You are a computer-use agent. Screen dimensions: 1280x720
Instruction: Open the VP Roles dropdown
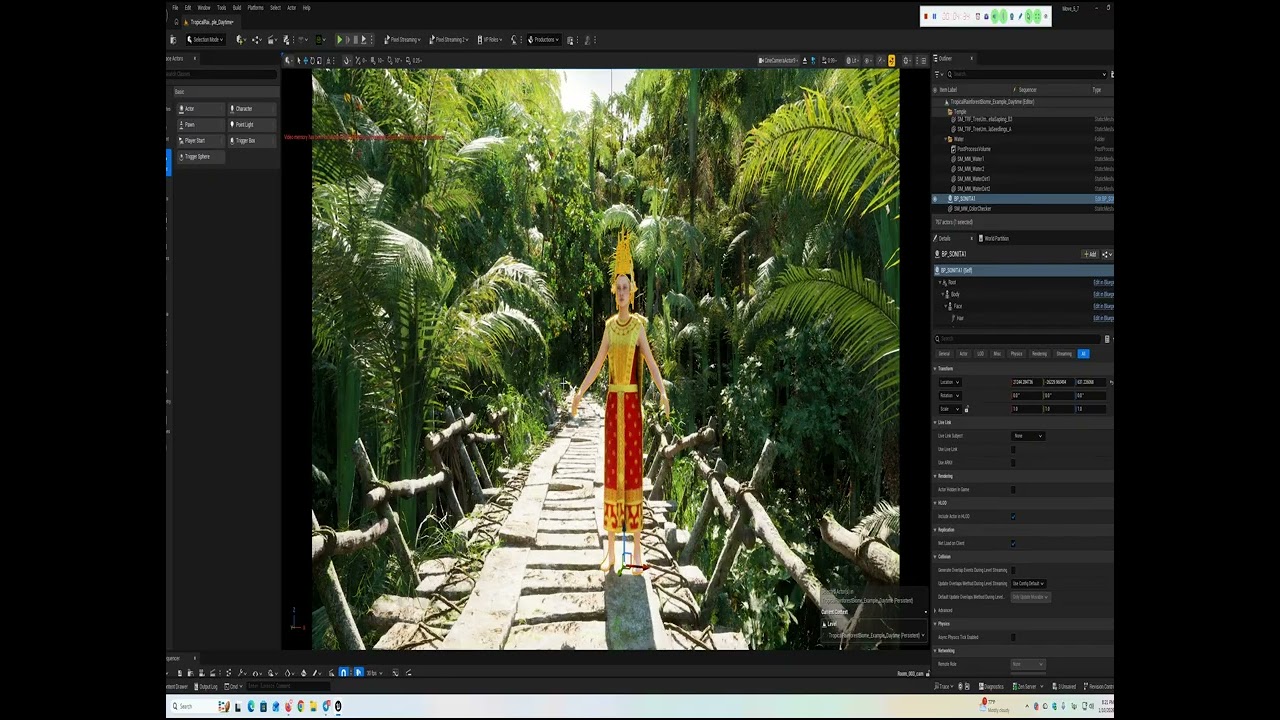tap(490, 40)
